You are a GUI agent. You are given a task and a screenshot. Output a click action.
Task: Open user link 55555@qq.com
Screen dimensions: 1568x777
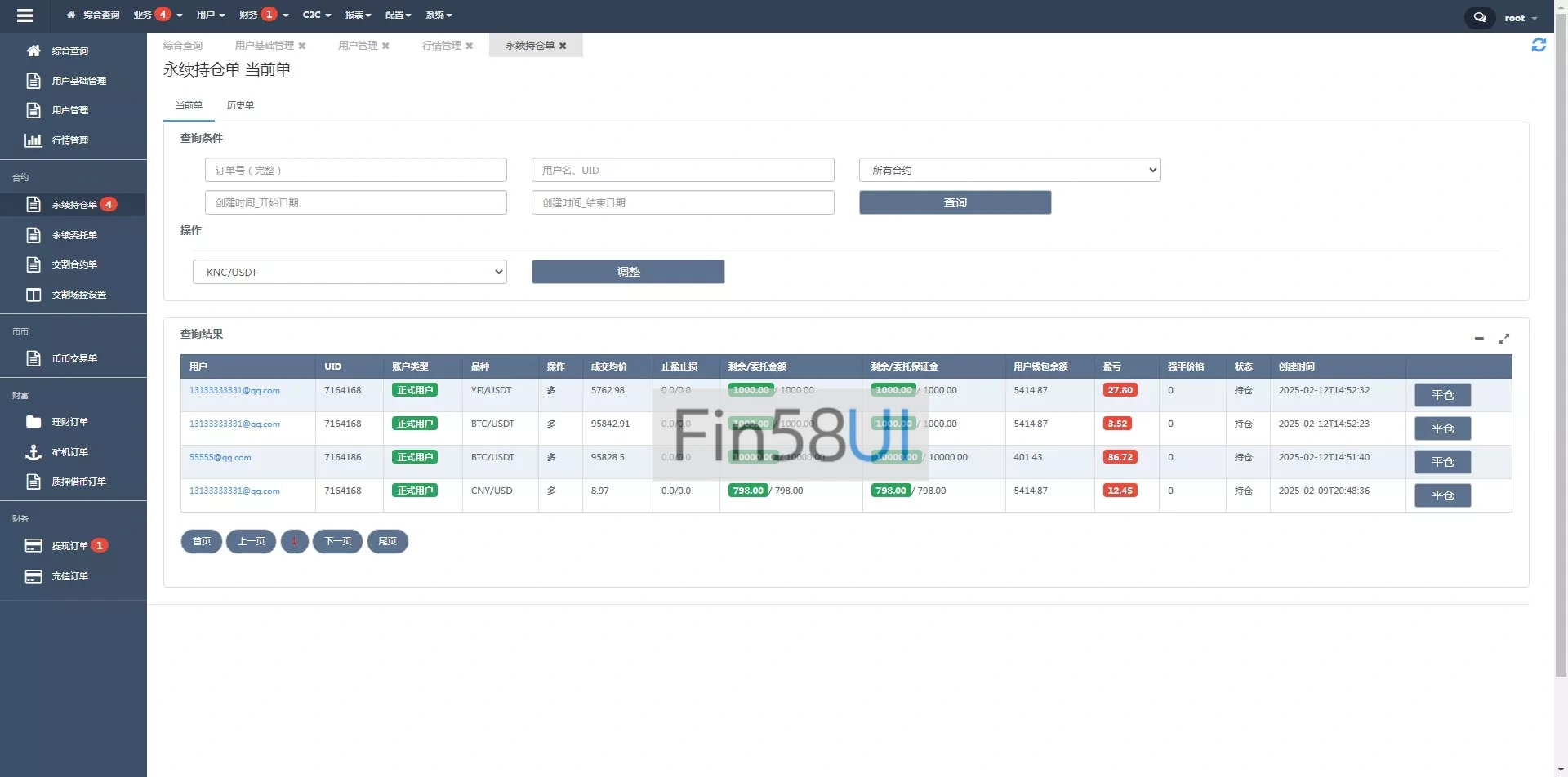(x=220, y=457)
